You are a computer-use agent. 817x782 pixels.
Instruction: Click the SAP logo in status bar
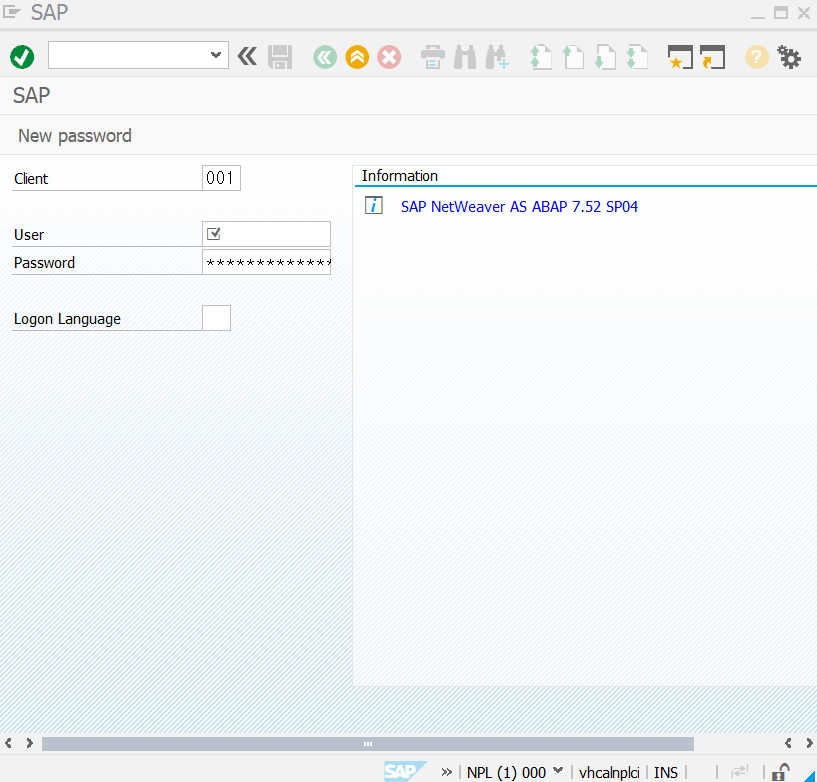tap(404, 771)
